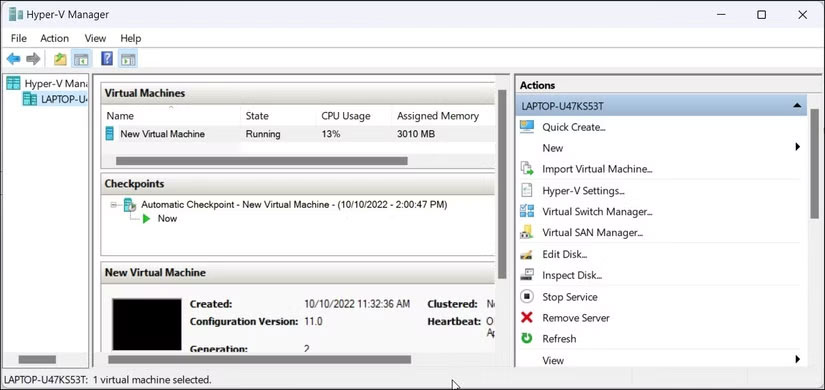Select the Now checkpoint entry

167,218
